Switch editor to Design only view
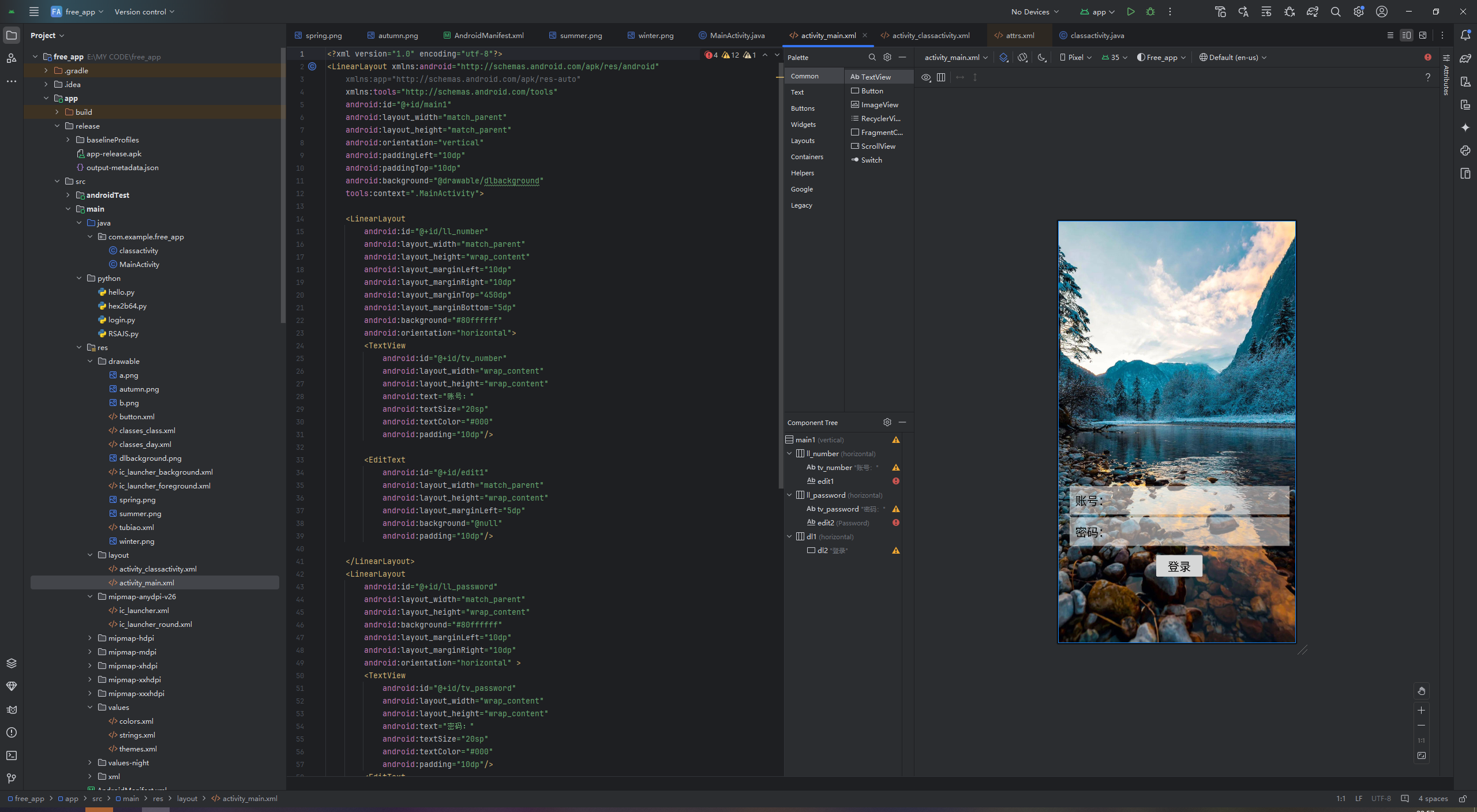The width and height of the screenshot is (1477, 812). click(x=1423, y=35)
